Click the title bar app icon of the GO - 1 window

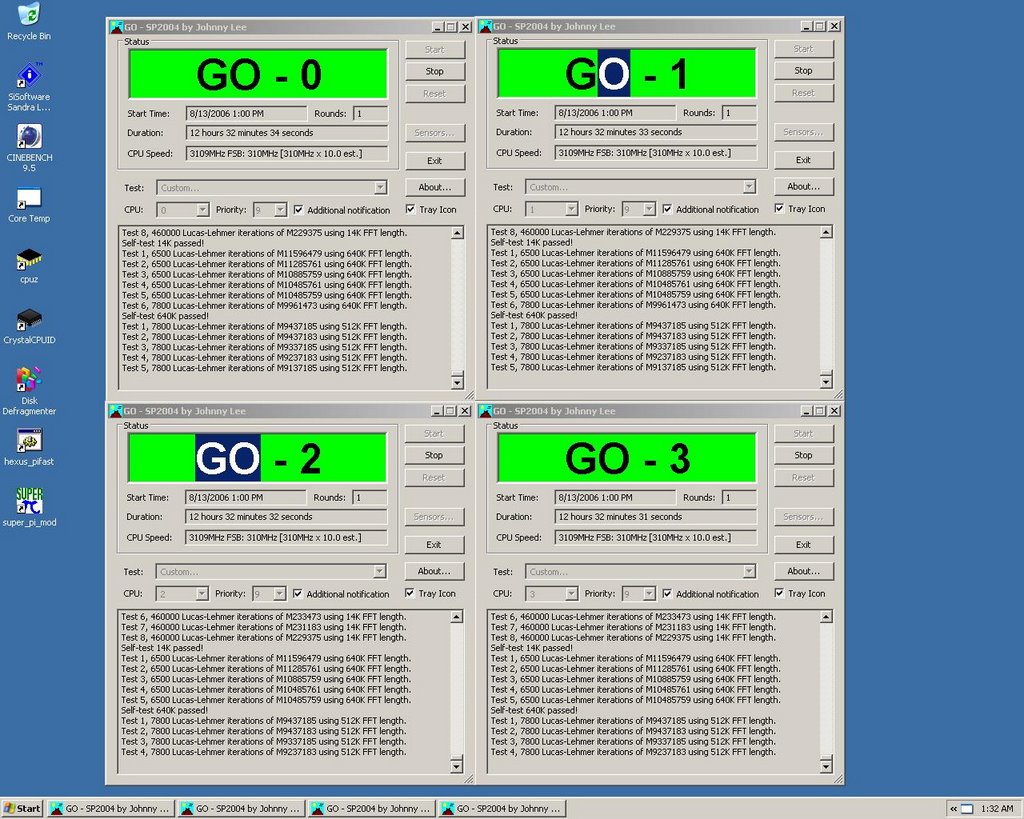click(485, 26)
